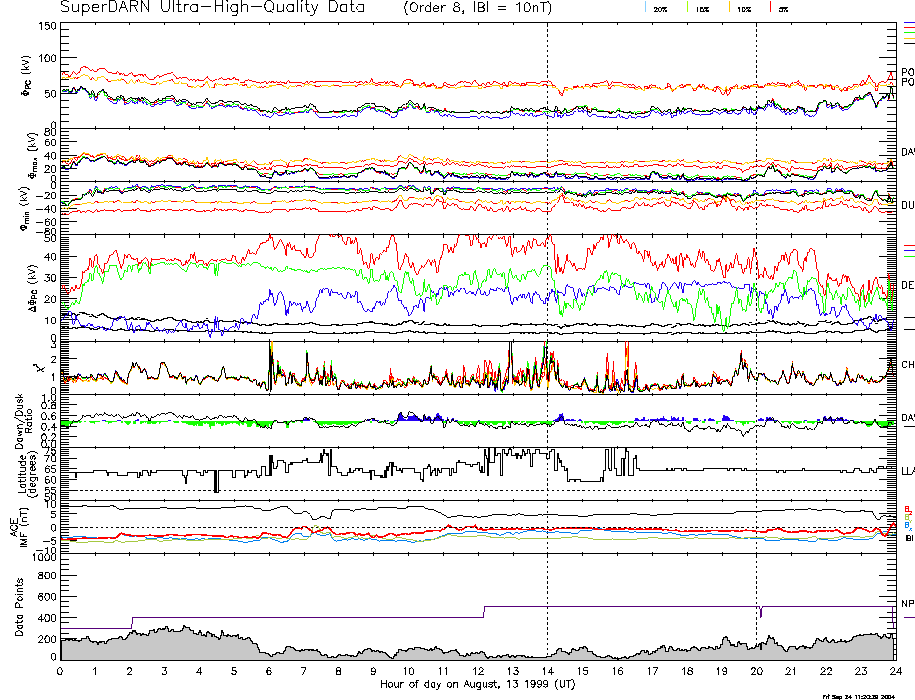Viewport: 915px width, 700px height.
Task: Click the By legend label in IMF panel
Action: [908, 517]
